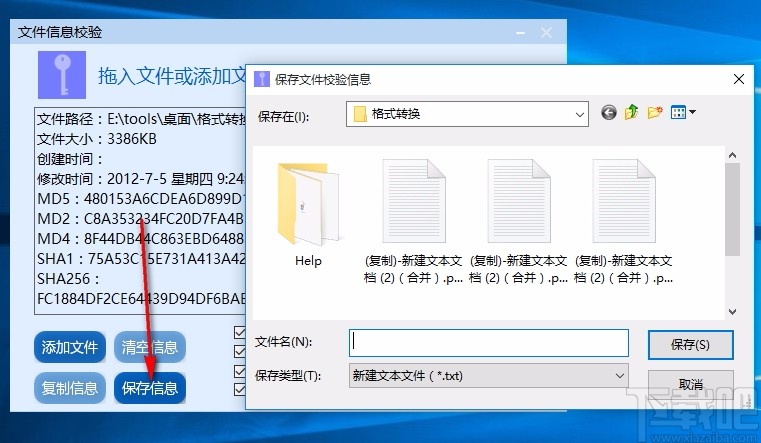Viewport: 761px width, 443px height.
Task: Click the MD2 hash line
Action: pyautogui.click(x=141, y=219)
